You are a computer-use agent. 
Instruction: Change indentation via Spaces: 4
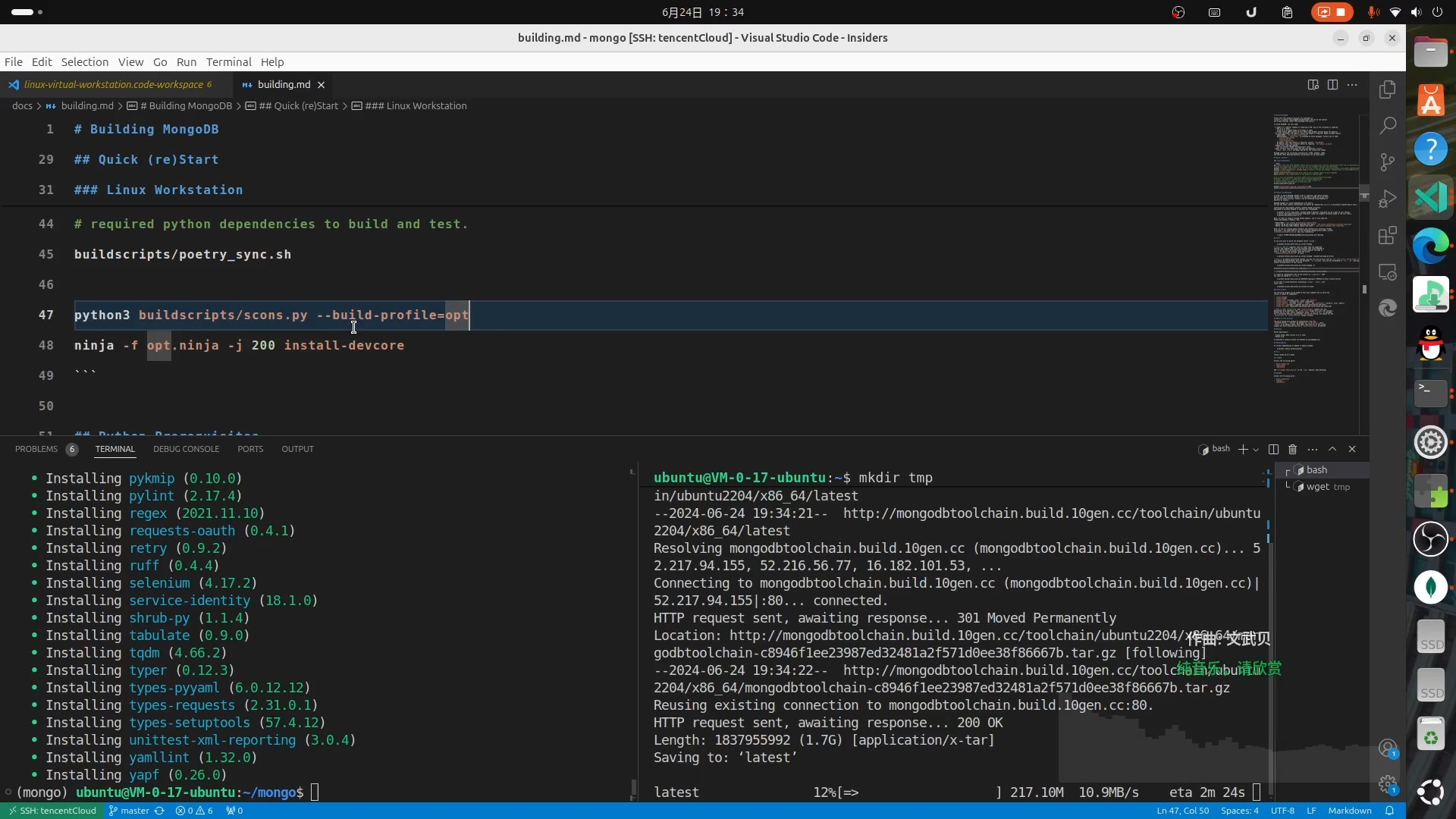coord(1239,811)
